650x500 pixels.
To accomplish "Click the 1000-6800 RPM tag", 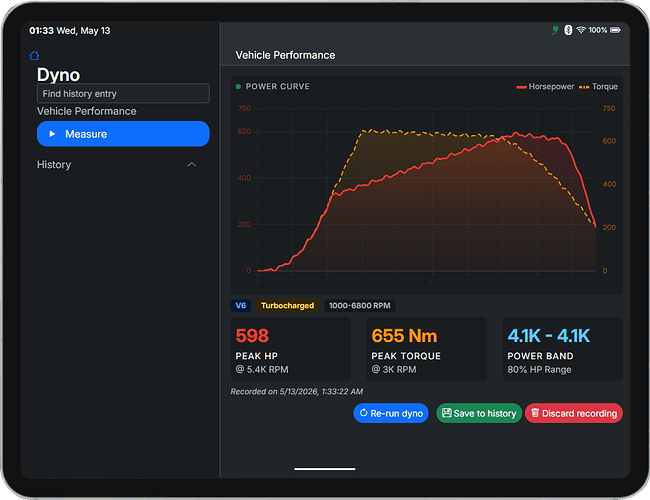I will click(x=359, y=306).
